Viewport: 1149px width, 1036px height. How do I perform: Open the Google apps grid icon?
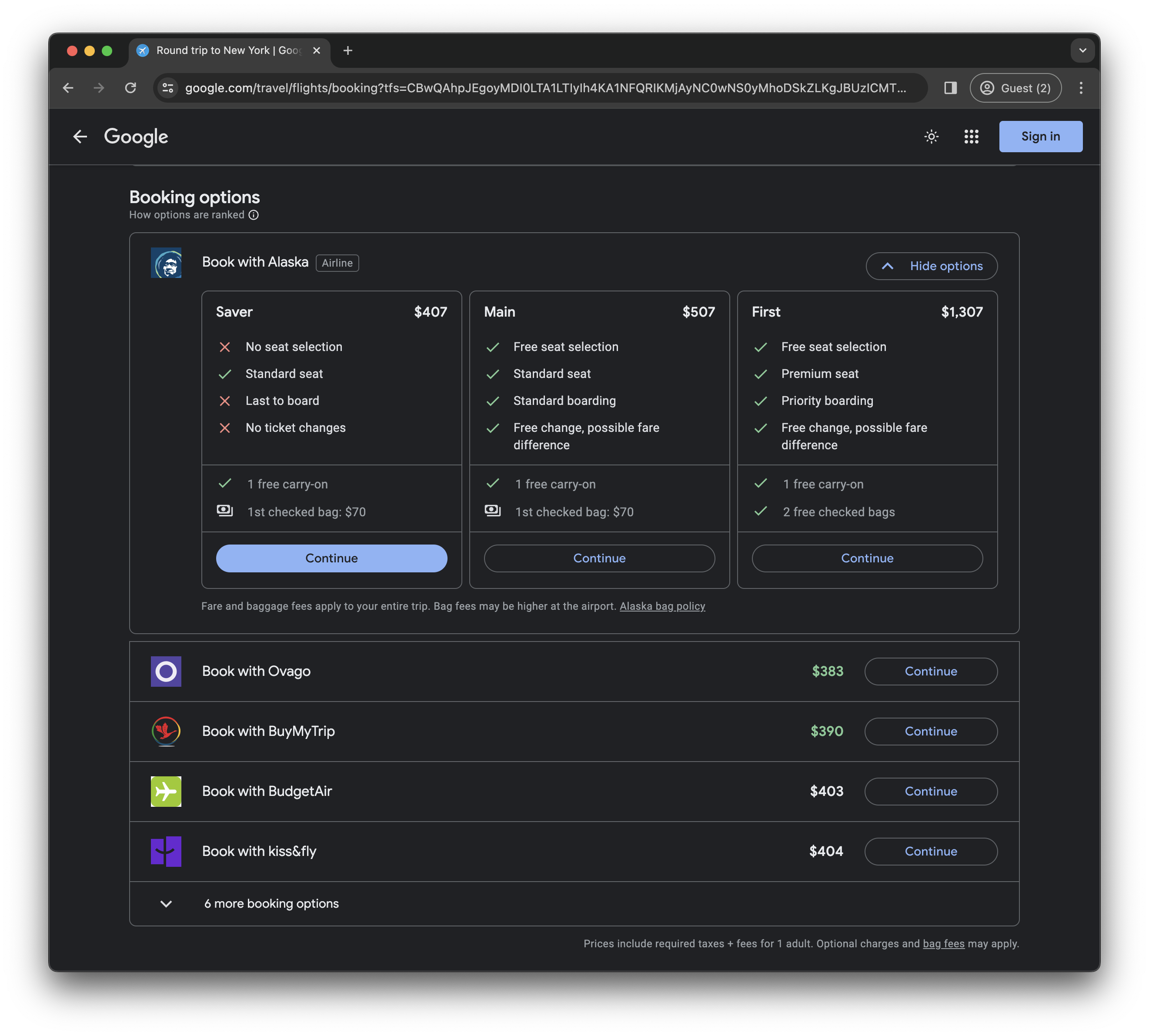971,137
